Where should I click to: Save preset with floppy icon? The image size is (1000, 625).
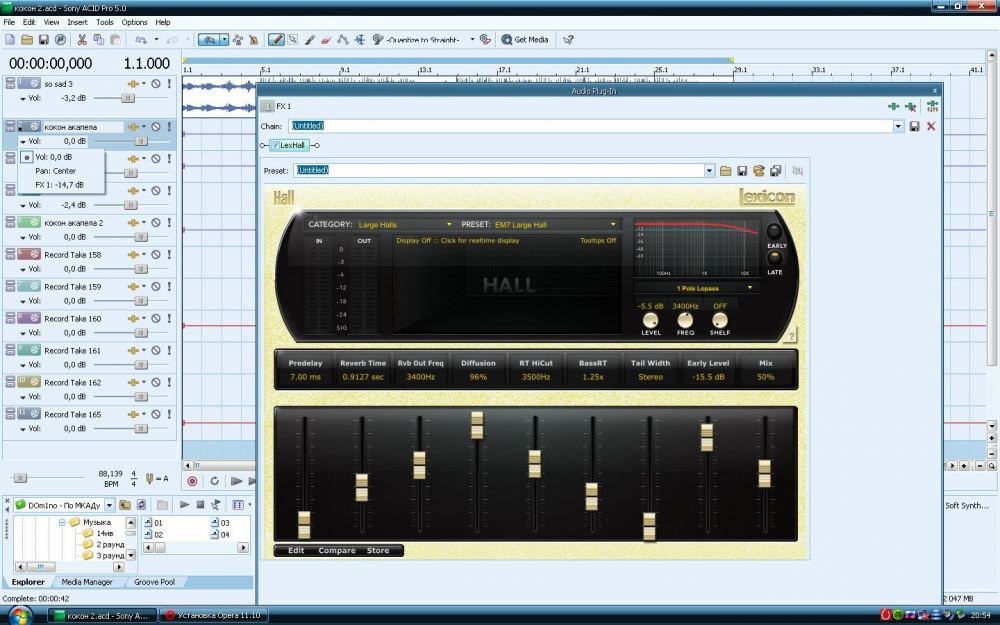pyautogui.click(x=742, y=171)
